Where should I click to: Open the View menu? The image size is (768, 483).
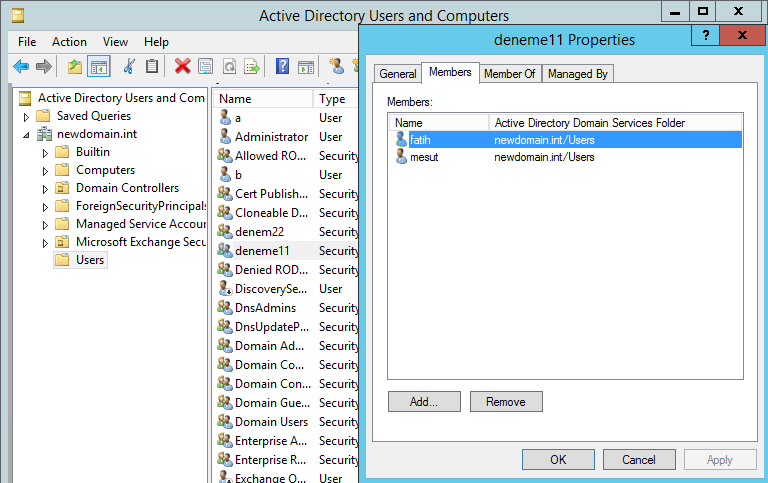pyautogui.click(x=115, y=42)
